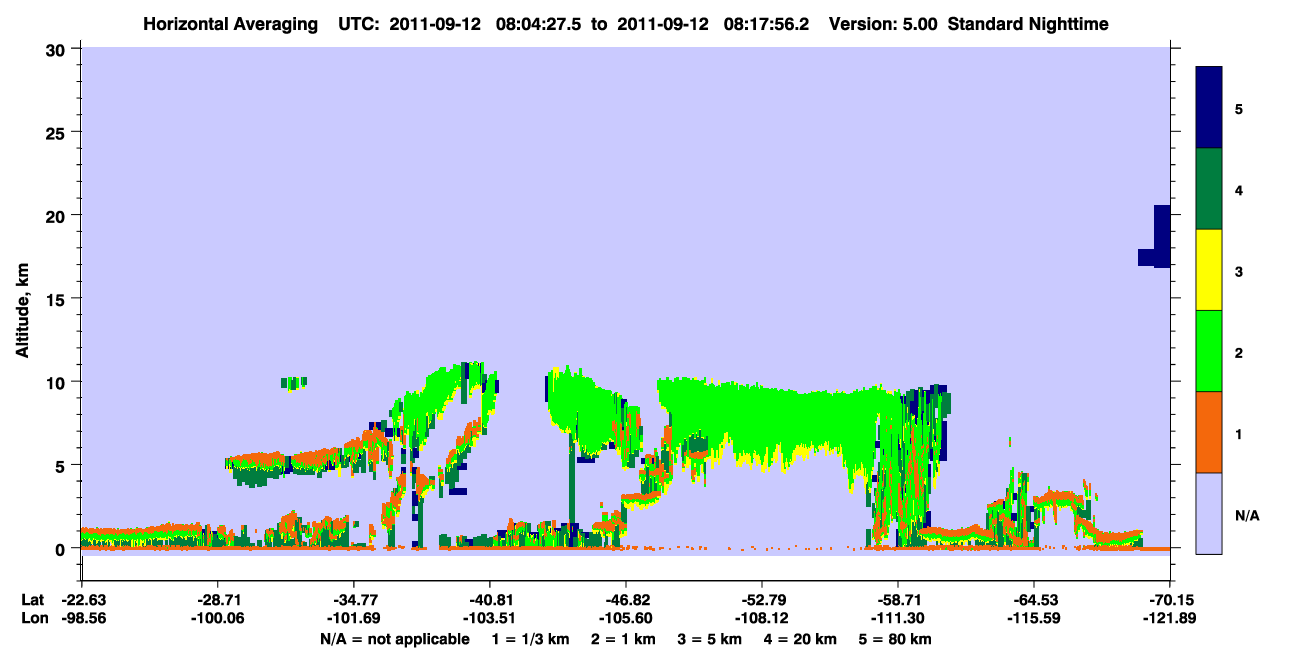Click the dark blue color bar segment 5
Screen dimensions: 1300x667
click(1209, 107)
